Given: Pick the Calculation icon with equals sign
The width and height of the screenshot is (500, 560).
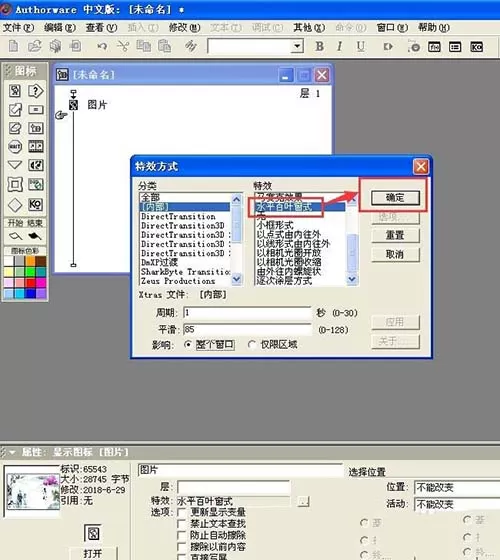Looking at the screenshot, I should (x=36, y=109).
